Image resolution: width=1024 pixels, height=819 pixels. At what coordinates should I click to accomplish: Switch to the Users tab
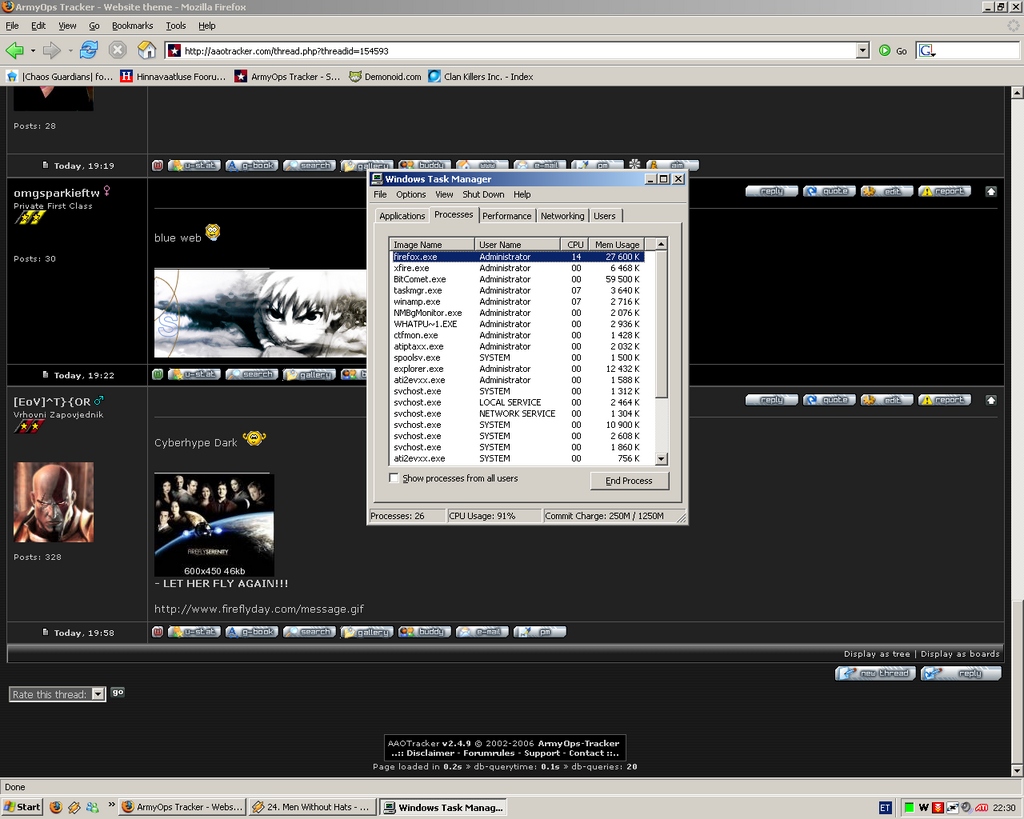click(x=604, y=216)
